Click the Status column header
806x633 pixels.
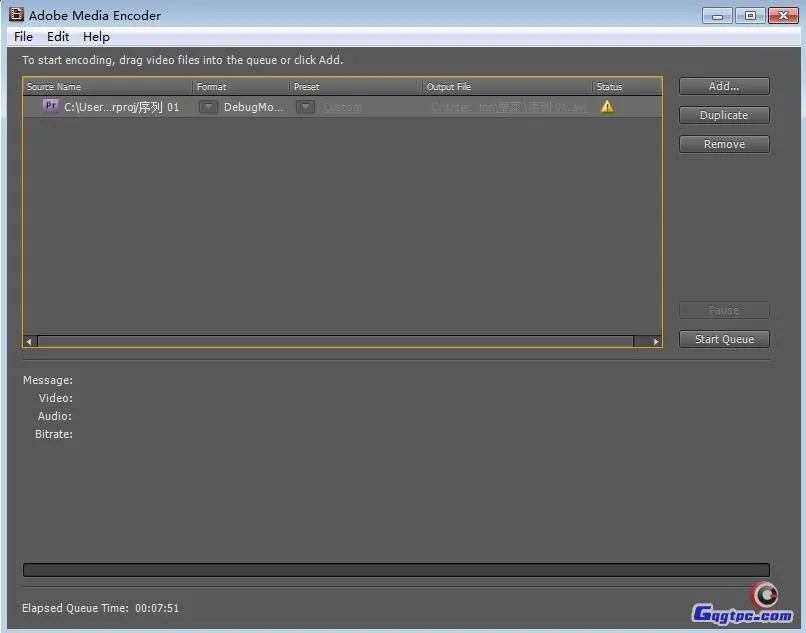click(627, 86)
